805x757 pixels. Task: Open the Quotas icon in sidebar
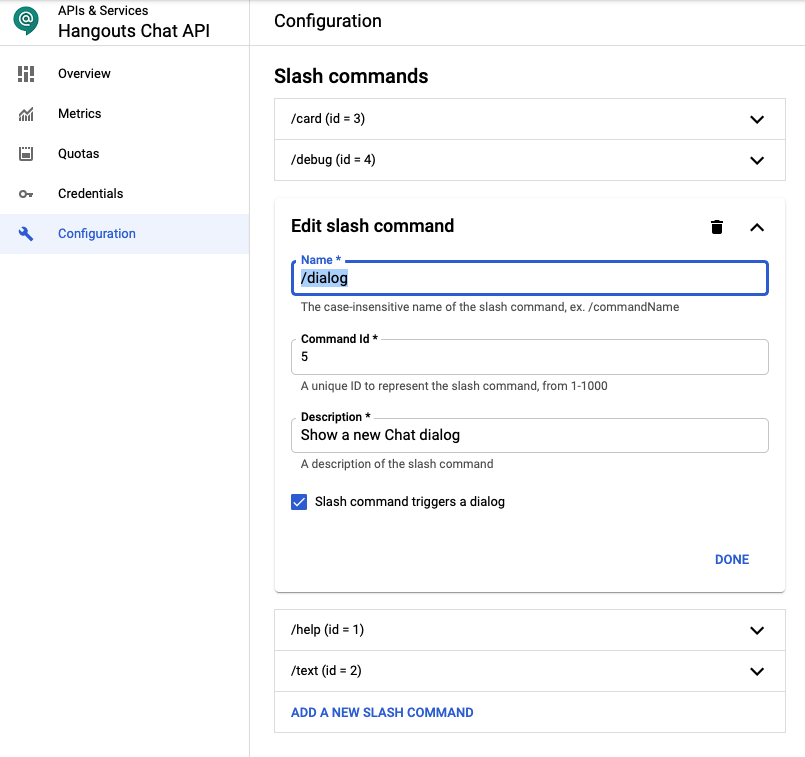click(x=26, y=153)
